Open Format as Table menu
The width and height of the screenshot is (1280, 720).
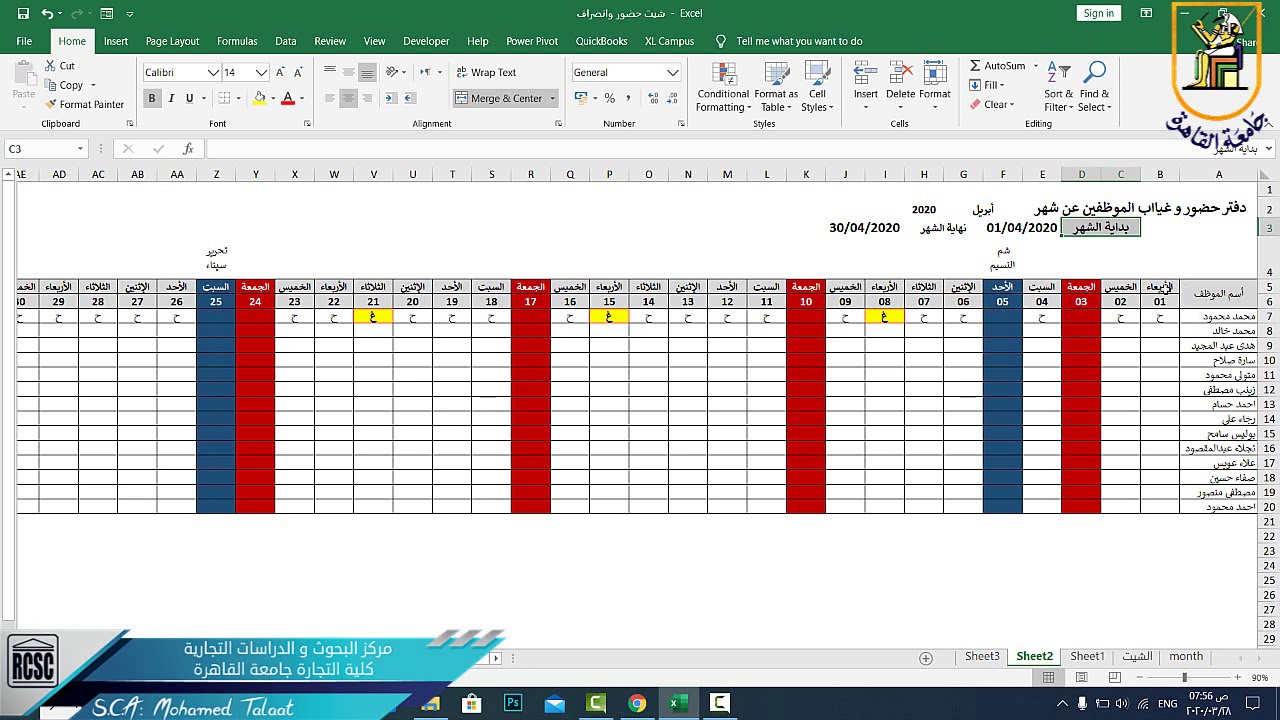(777, 87)
